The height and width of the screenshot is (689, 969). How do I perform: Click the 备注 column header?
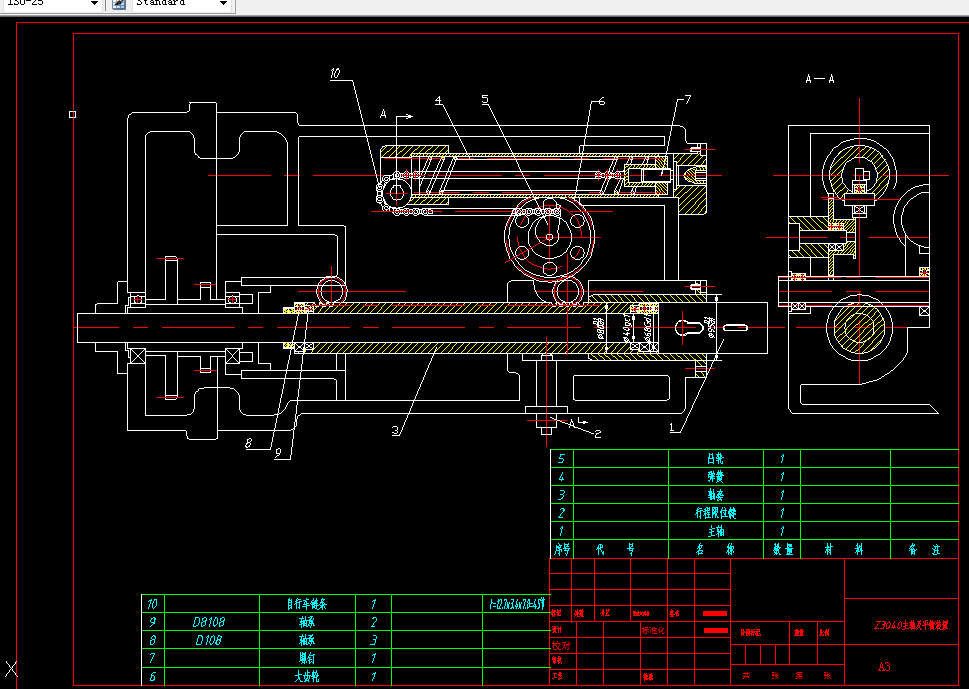[925, 549]
